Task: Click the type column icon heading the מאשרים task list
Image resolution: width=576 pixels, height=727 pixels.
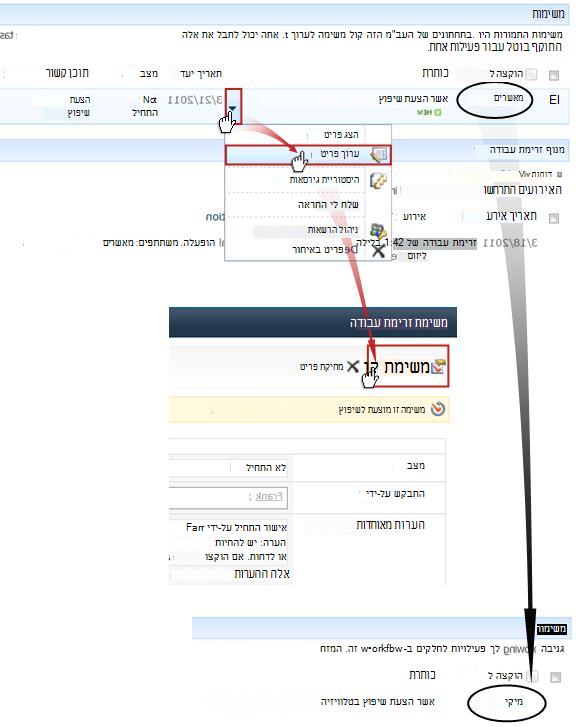Action: (554, 75)
